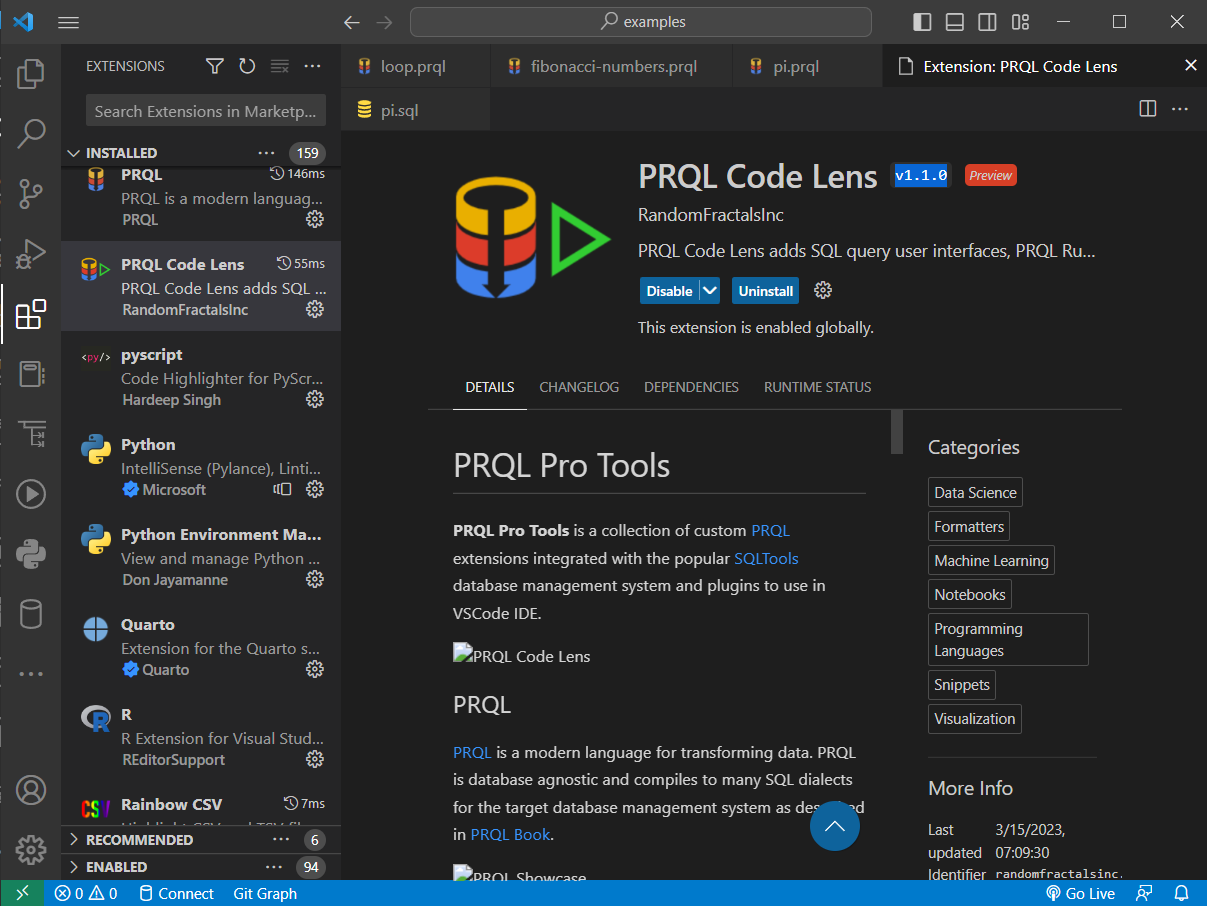
Task: Switch to the pi.sql tab
Action: (x=415, y=110)
